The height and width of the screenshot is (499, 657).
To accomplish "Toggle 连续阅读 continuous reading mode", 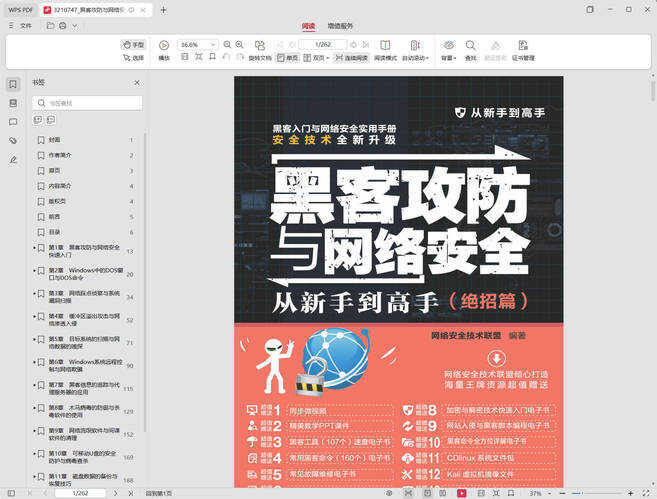I will 351,58.
